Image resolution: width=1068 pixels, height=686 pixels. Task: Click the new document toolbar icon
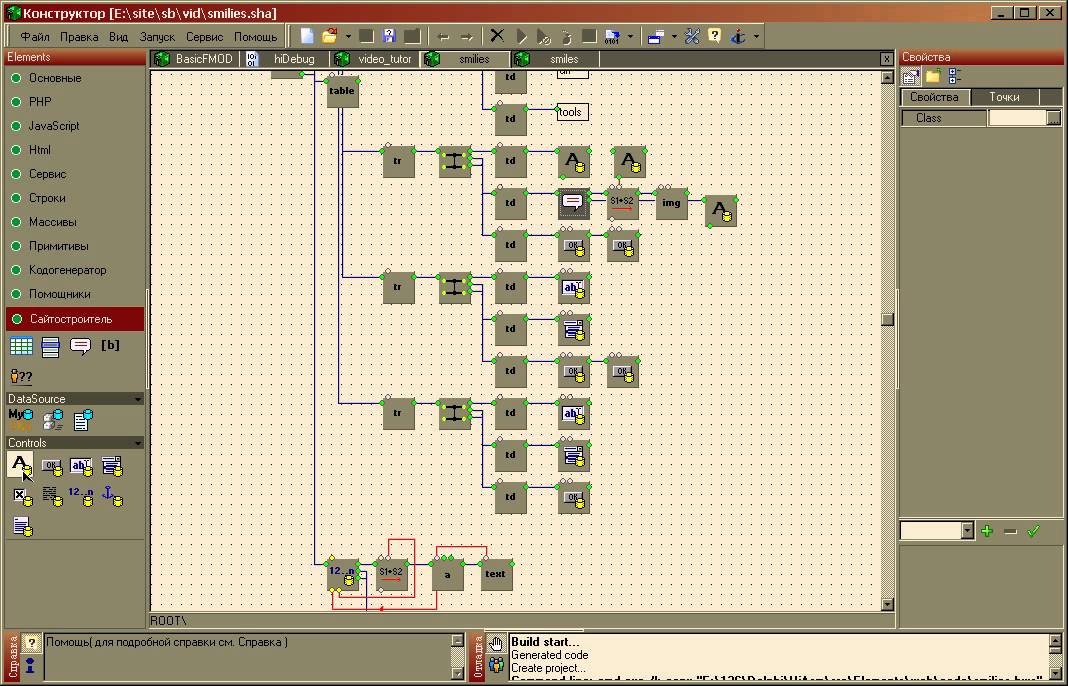pyautogui.click(x=307, y=36)
